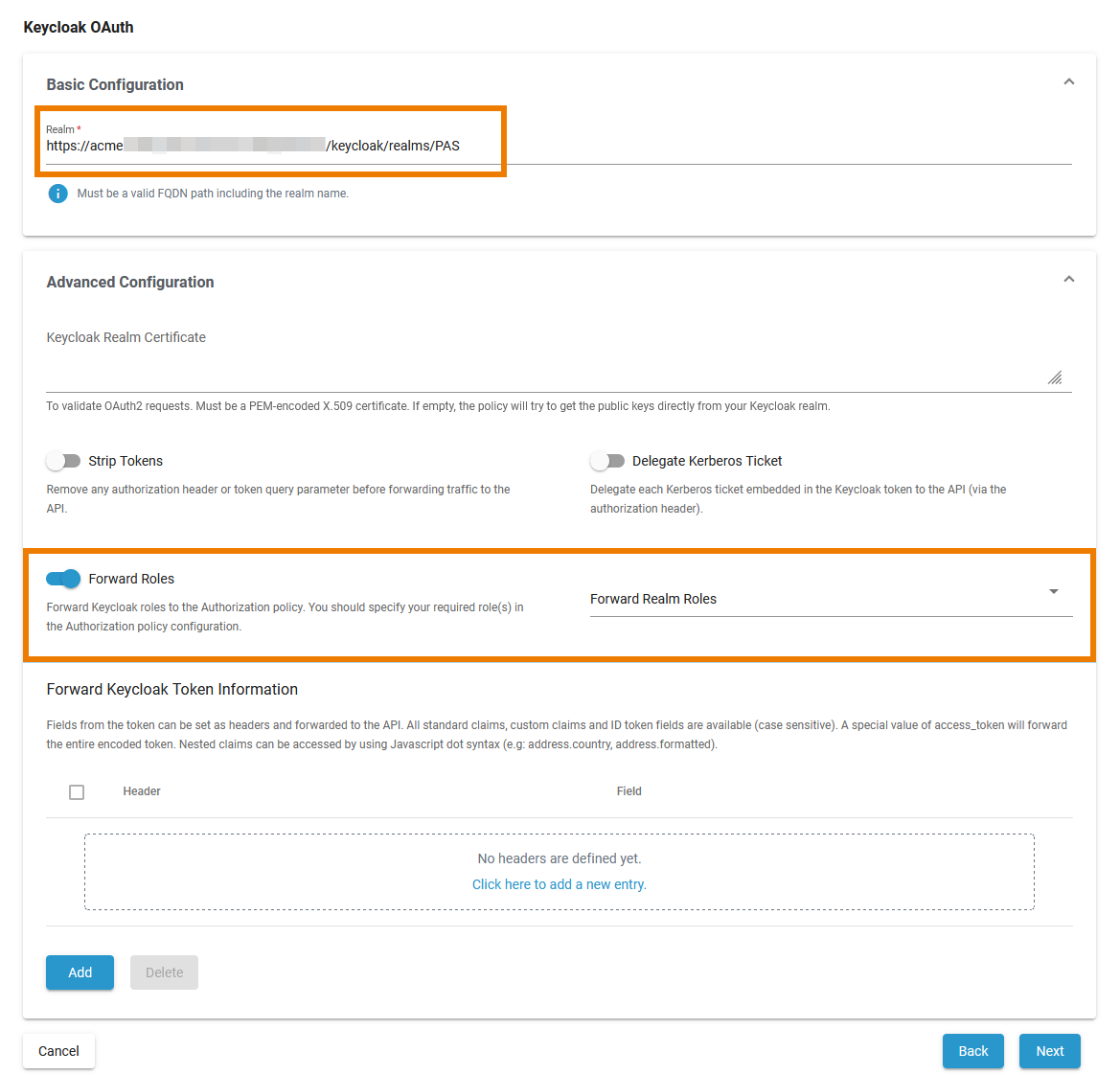
Task: Click the blue info icon below the Realm field
Action: point(57,194)
